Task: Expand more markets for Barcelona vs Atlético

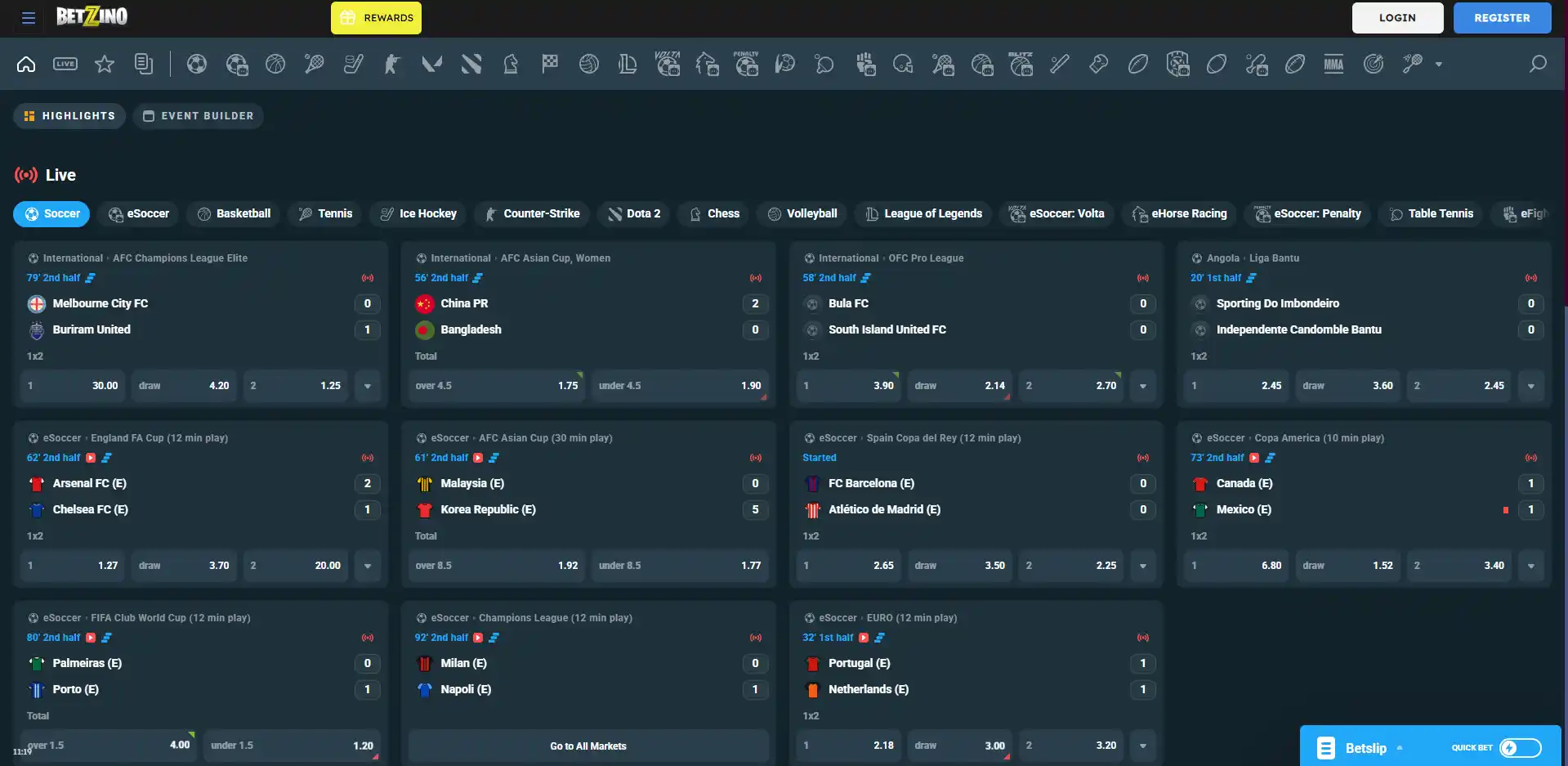Action: (x=1143, y=566)
